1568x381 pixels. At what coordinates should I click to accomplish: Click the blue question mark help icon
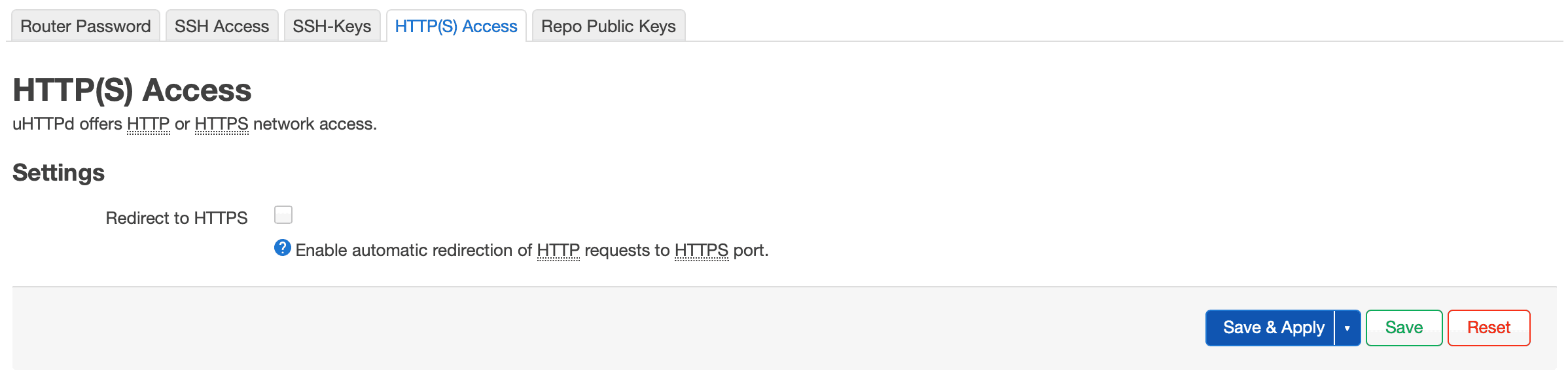283,248
